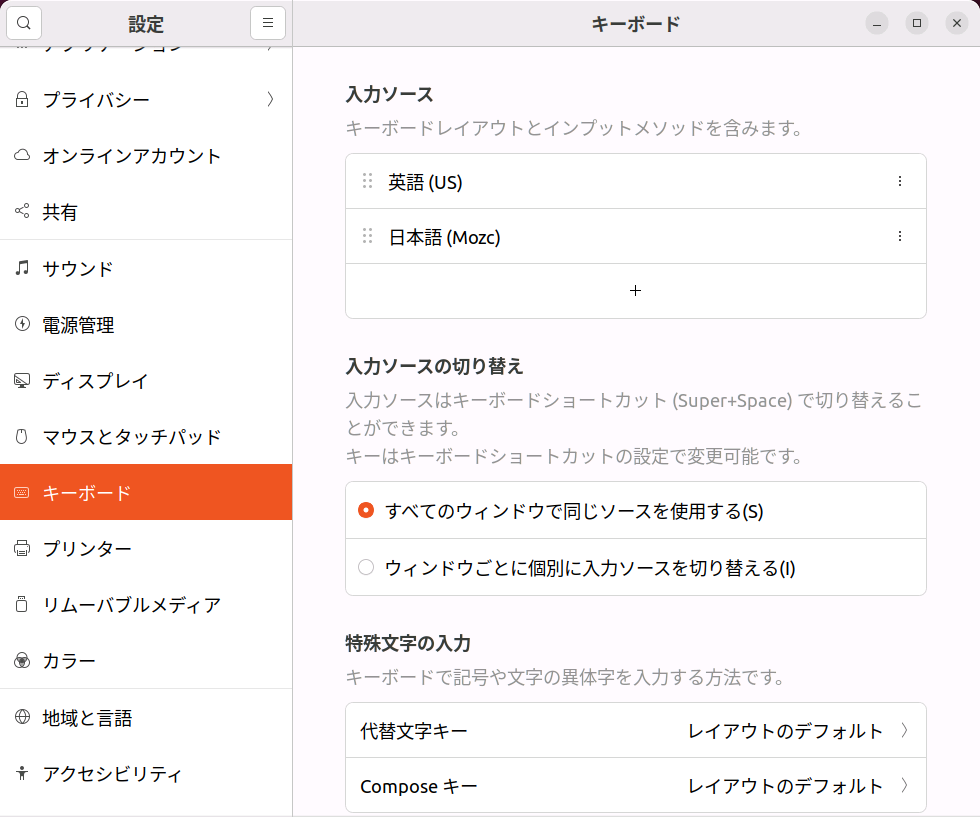Open the hamburger menu in Settings header

click(x=268, y=23)
